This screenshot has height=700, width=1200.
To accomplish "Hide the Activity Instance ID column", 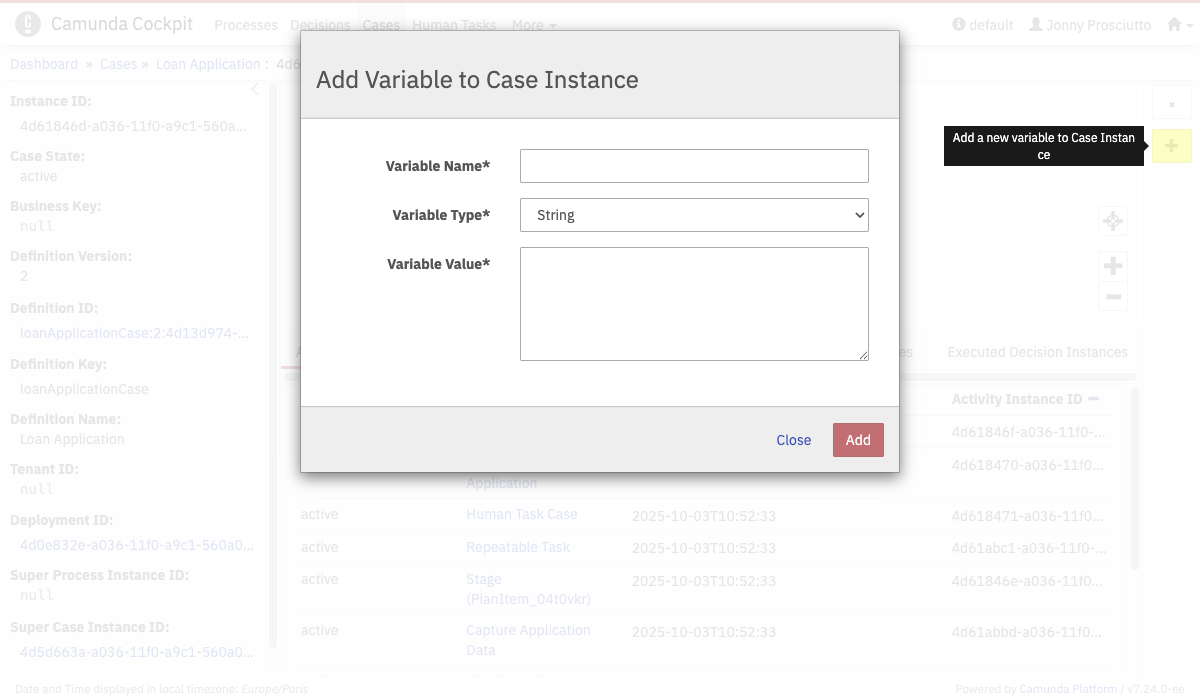I will 1094,399.
